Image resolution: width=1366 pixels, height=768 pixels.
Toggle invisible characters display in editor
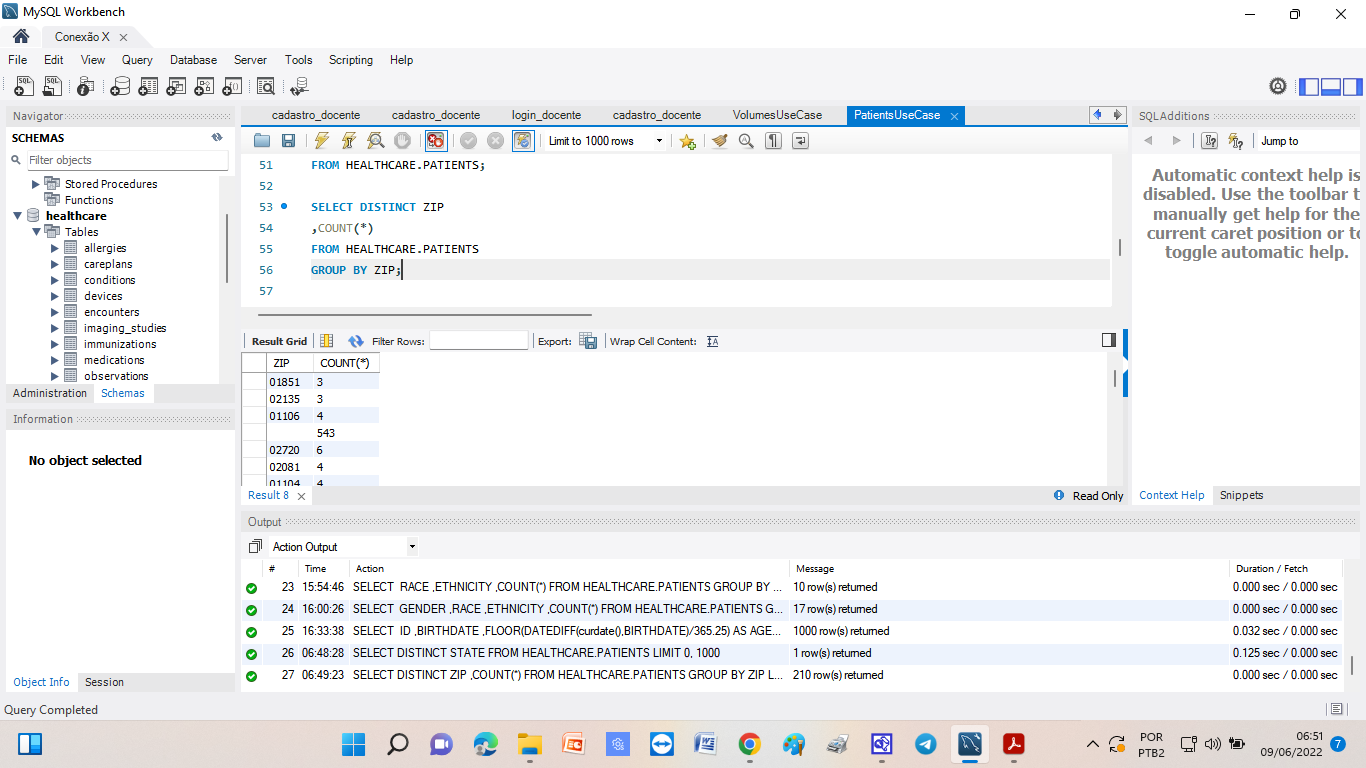click(x=773, y=141)
